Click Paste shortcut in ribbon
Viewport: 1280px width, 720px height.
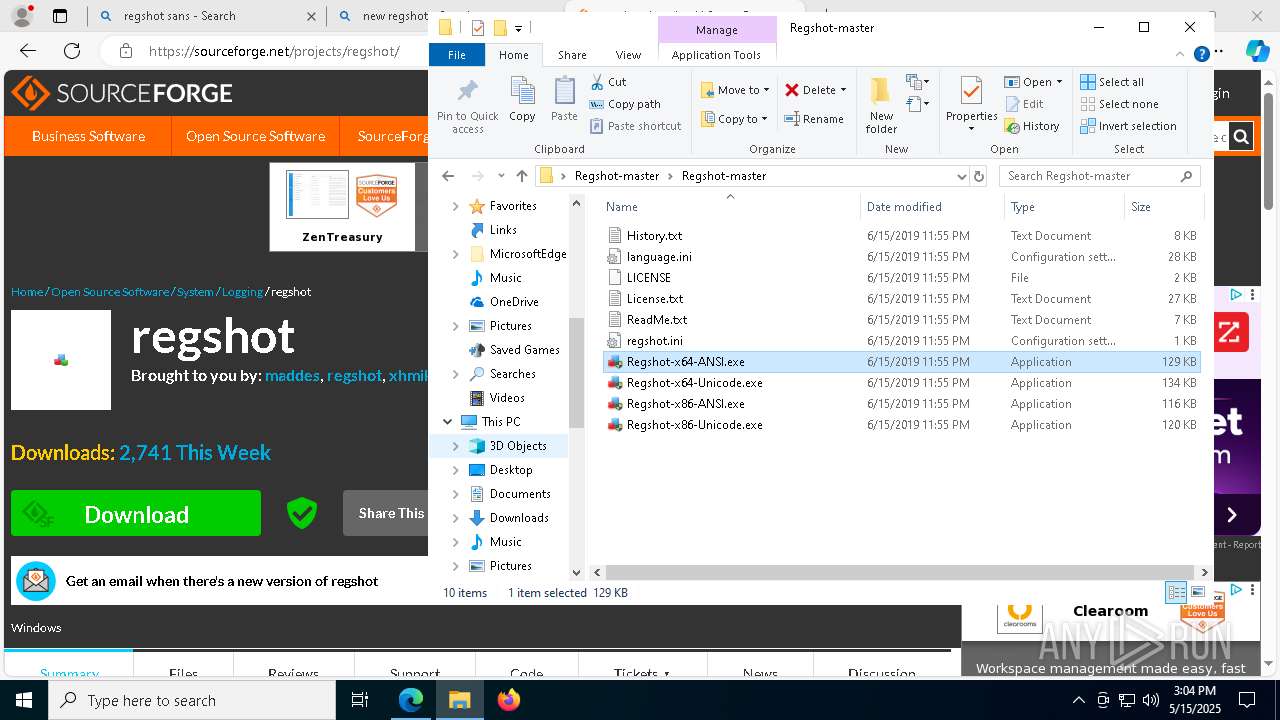tap(635, 126)
